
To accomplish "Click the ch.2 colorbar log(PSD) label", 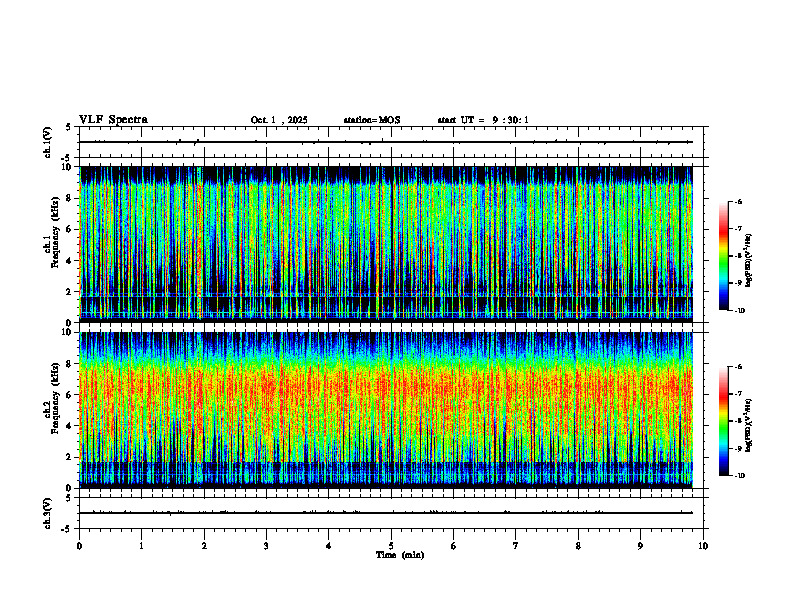I will (x=749, y=426).
